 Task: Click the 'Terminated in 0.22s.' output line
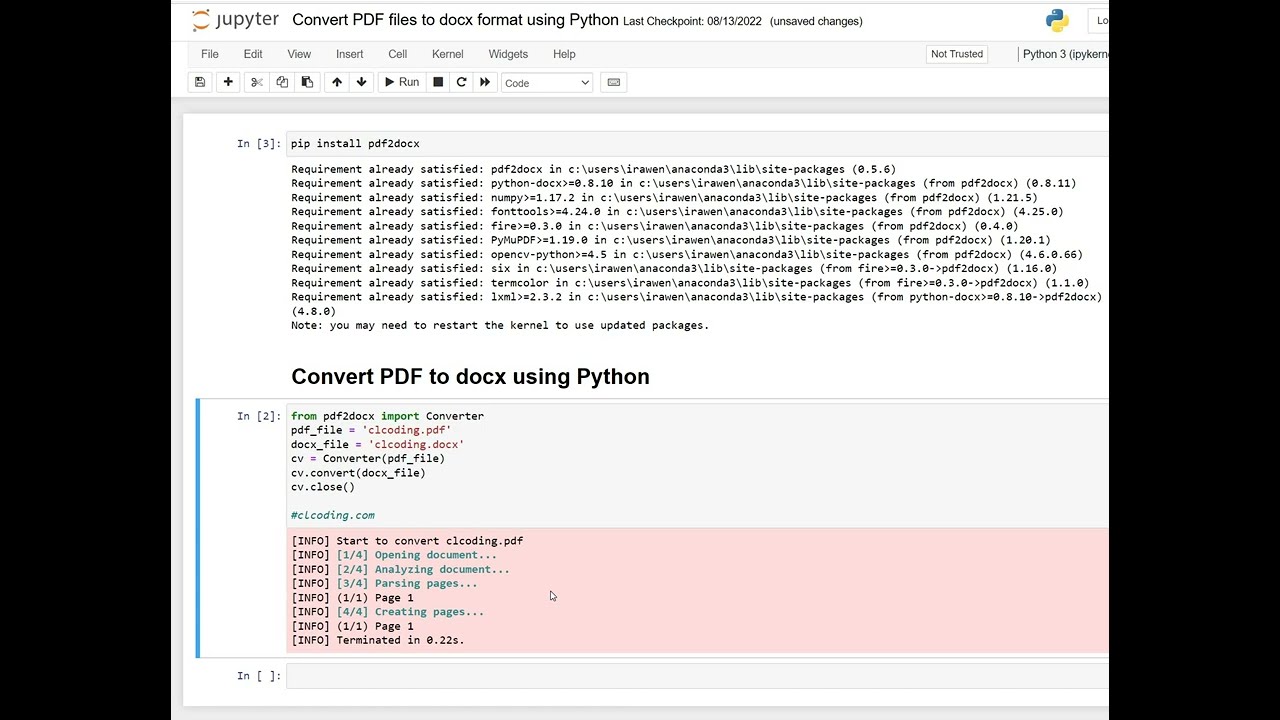[378, 640]
